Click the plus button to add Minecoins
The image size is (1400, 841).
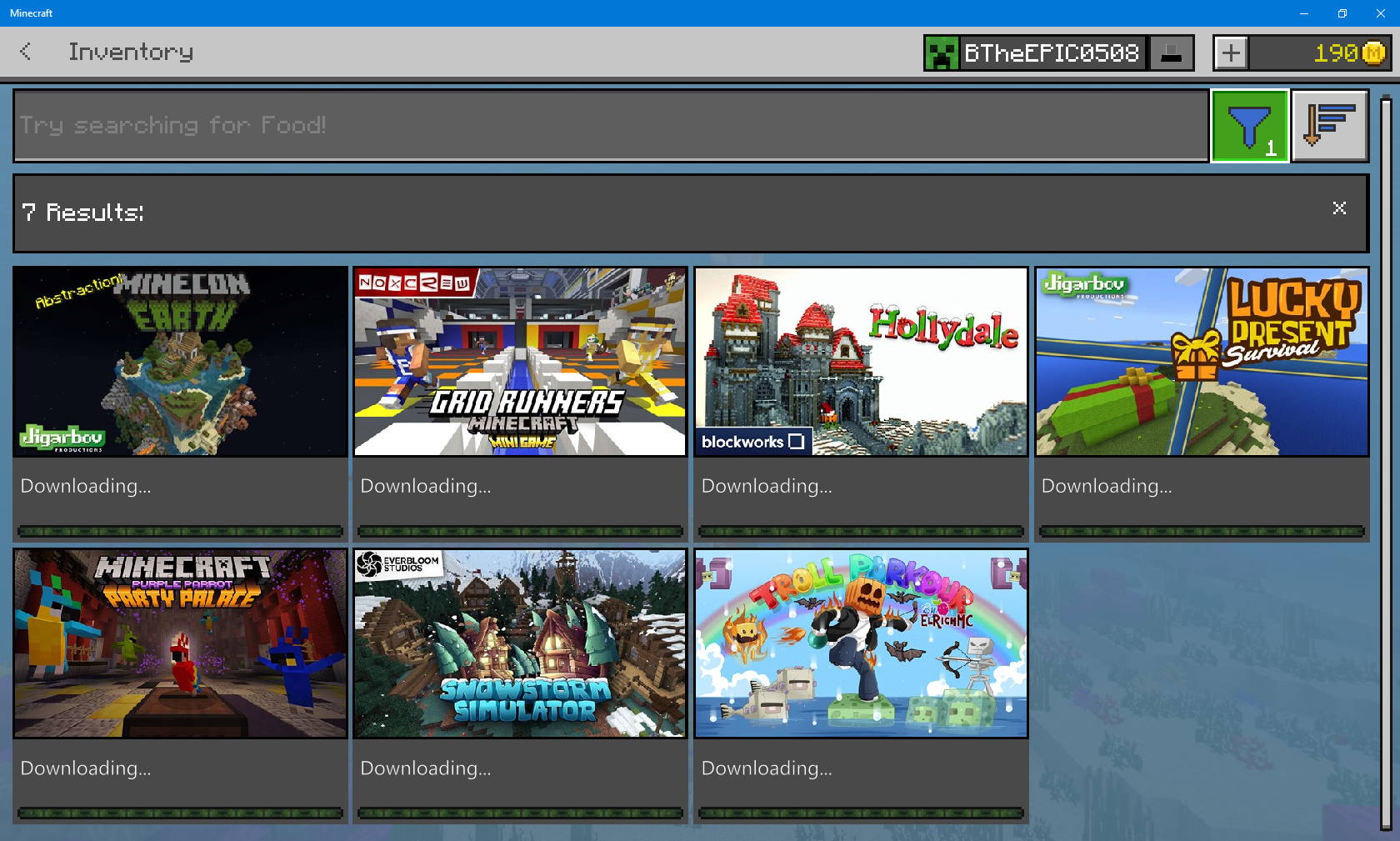1231,53
